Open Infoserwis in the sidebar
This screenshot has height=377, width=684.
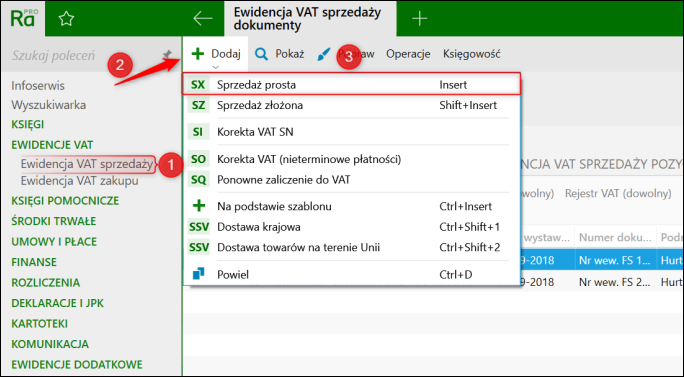[38, 86]
